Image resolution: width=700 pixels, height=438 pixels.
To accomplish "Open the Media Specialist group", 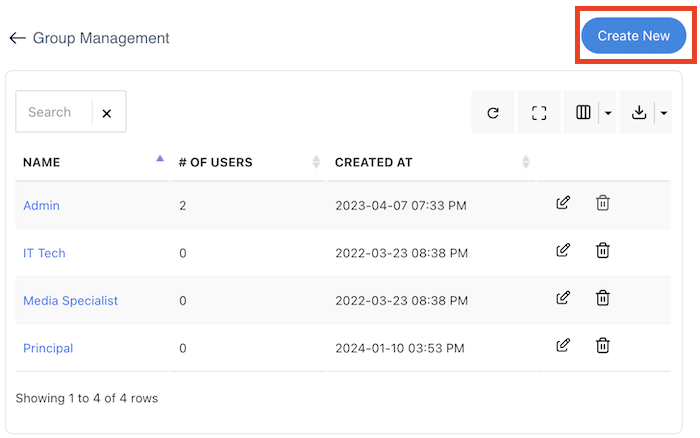I will pyautogui.click(x=70, y=300).
